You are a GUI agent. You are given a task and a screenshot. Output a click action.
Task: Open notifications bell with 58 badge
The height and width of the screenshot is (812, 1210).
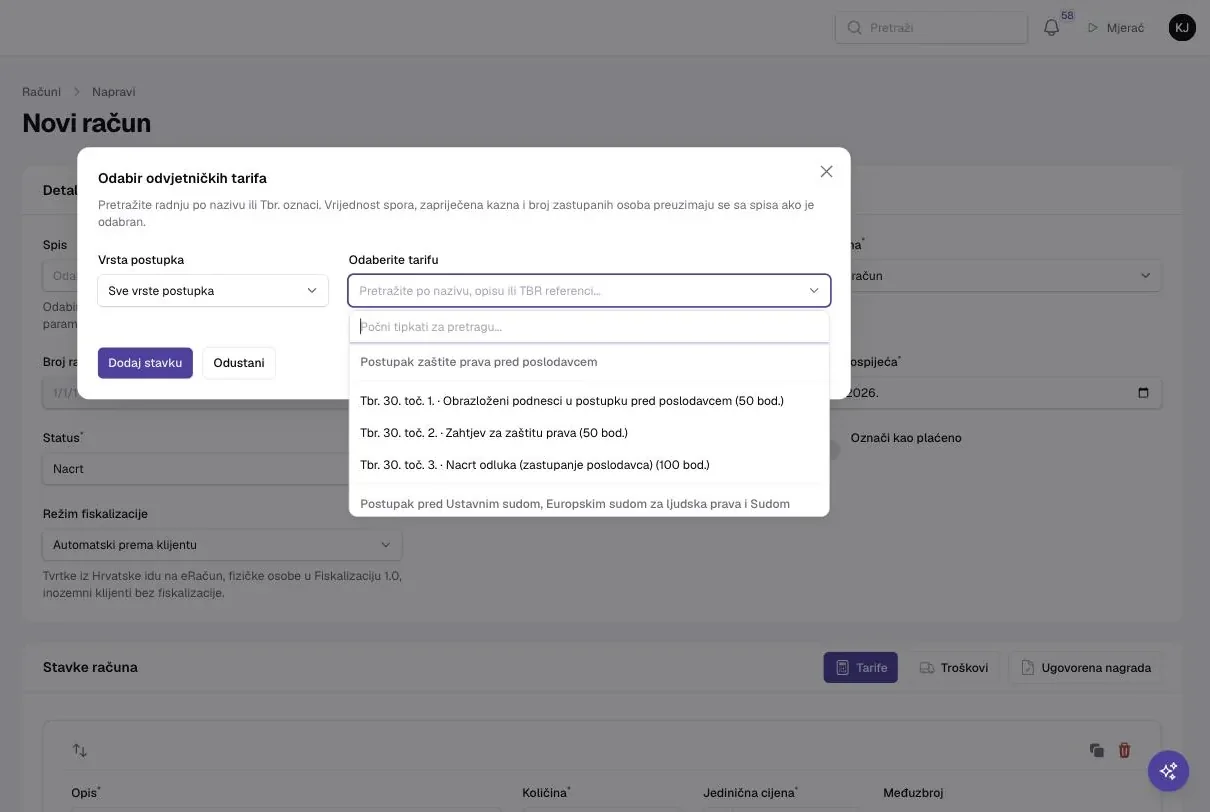tap(1052, 27)
